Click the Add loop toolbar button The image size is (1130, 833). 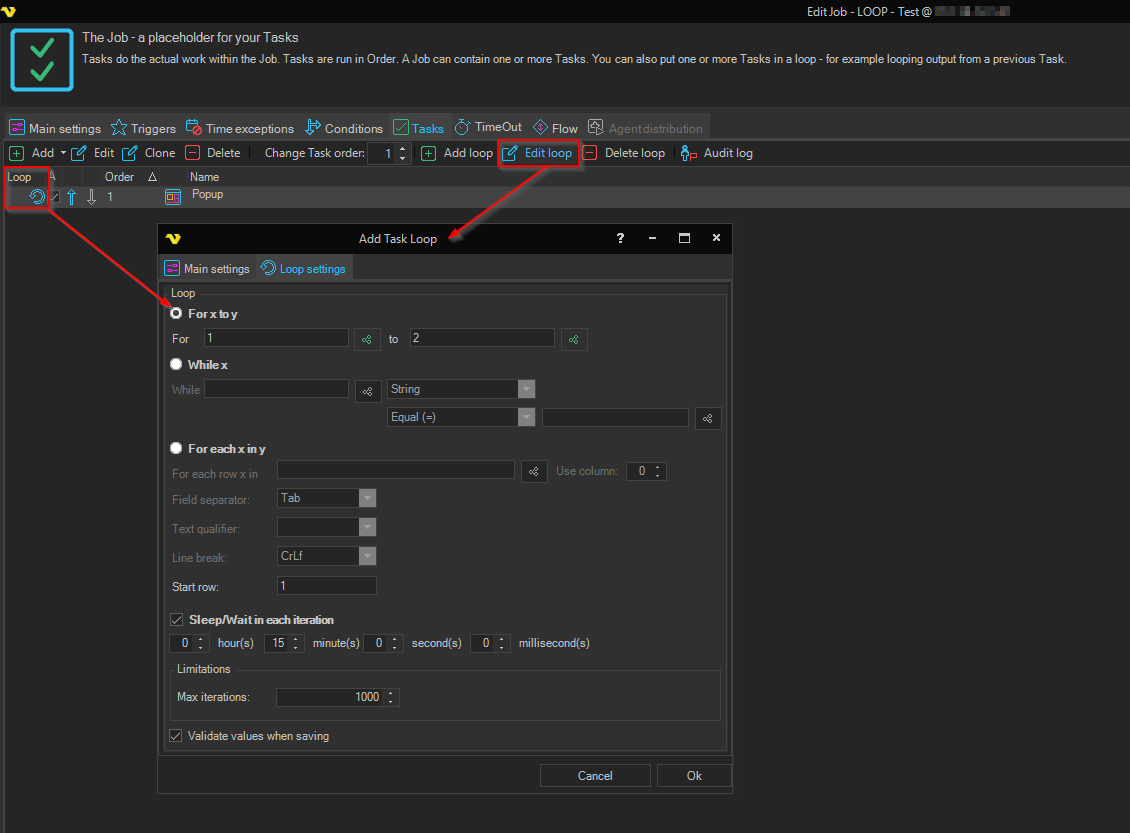[x=457, y=153]
